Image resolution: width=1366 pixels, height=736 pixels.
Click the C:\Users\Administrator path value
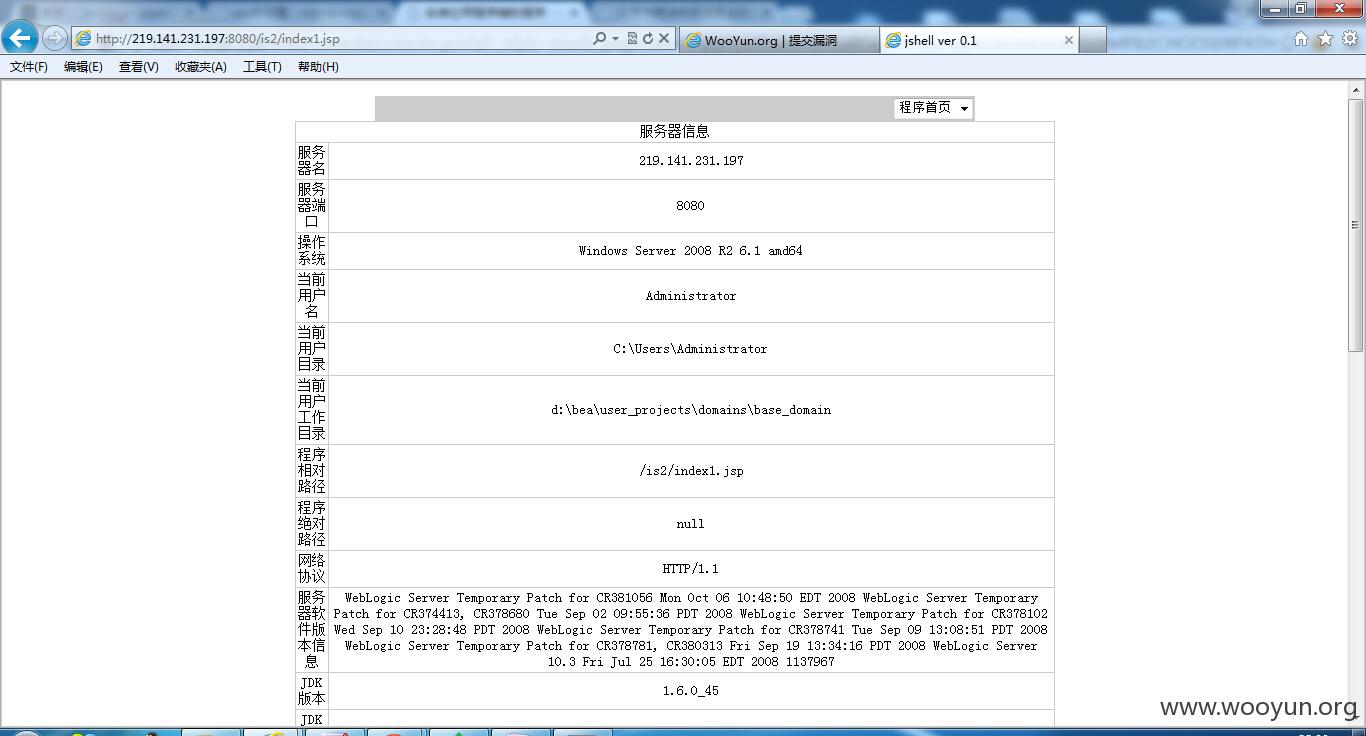(690, 349)
